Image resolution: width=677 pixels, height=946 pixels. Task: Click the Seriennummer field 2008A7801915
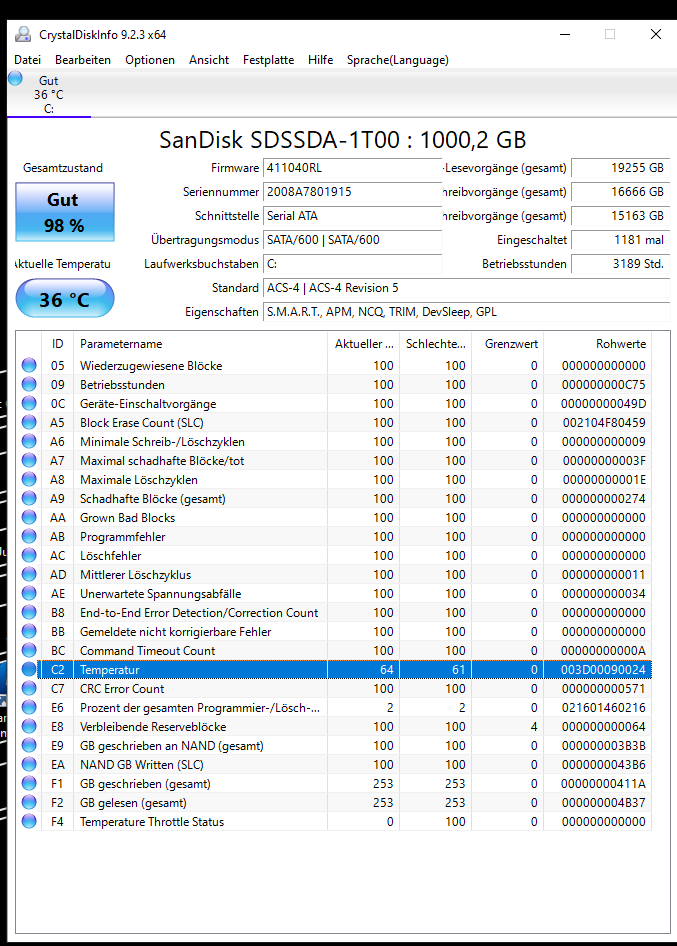pyautogui.click(x=352, y=192)
